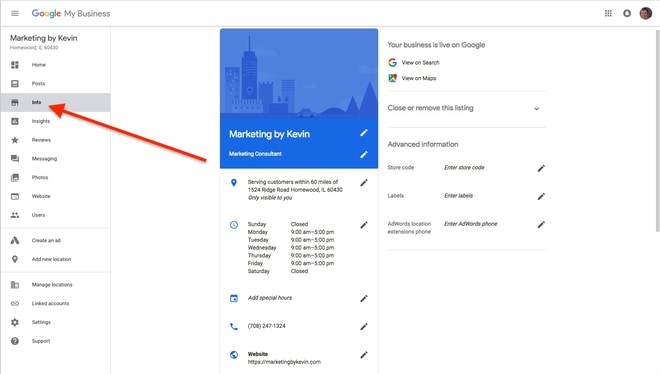The image size is (660, 374).
Task: Edit the Marketing Consultant category
Action: (x=364, y=154)
